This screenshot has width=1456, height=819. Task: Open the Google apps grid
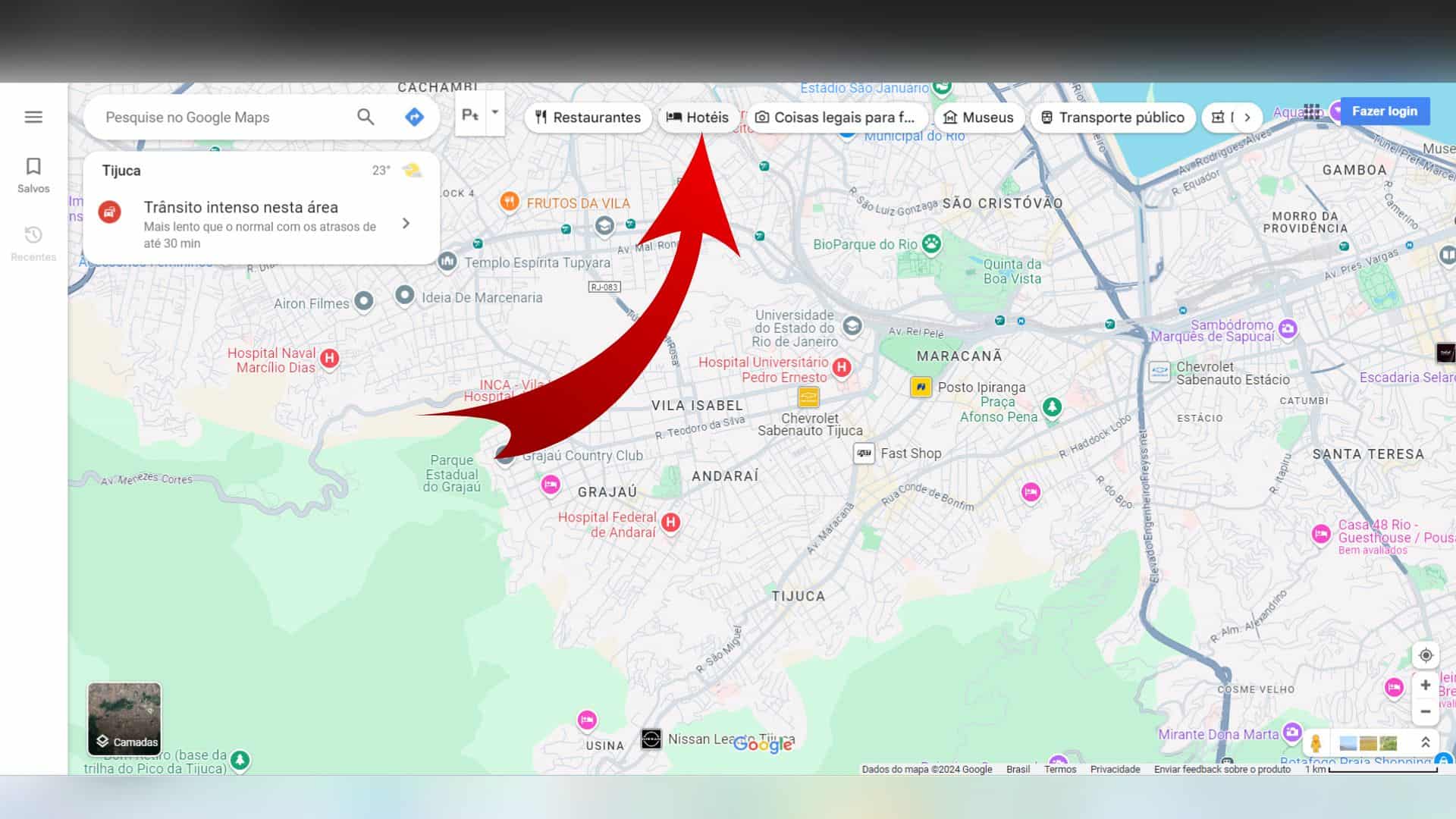[x=1312, y=111]
